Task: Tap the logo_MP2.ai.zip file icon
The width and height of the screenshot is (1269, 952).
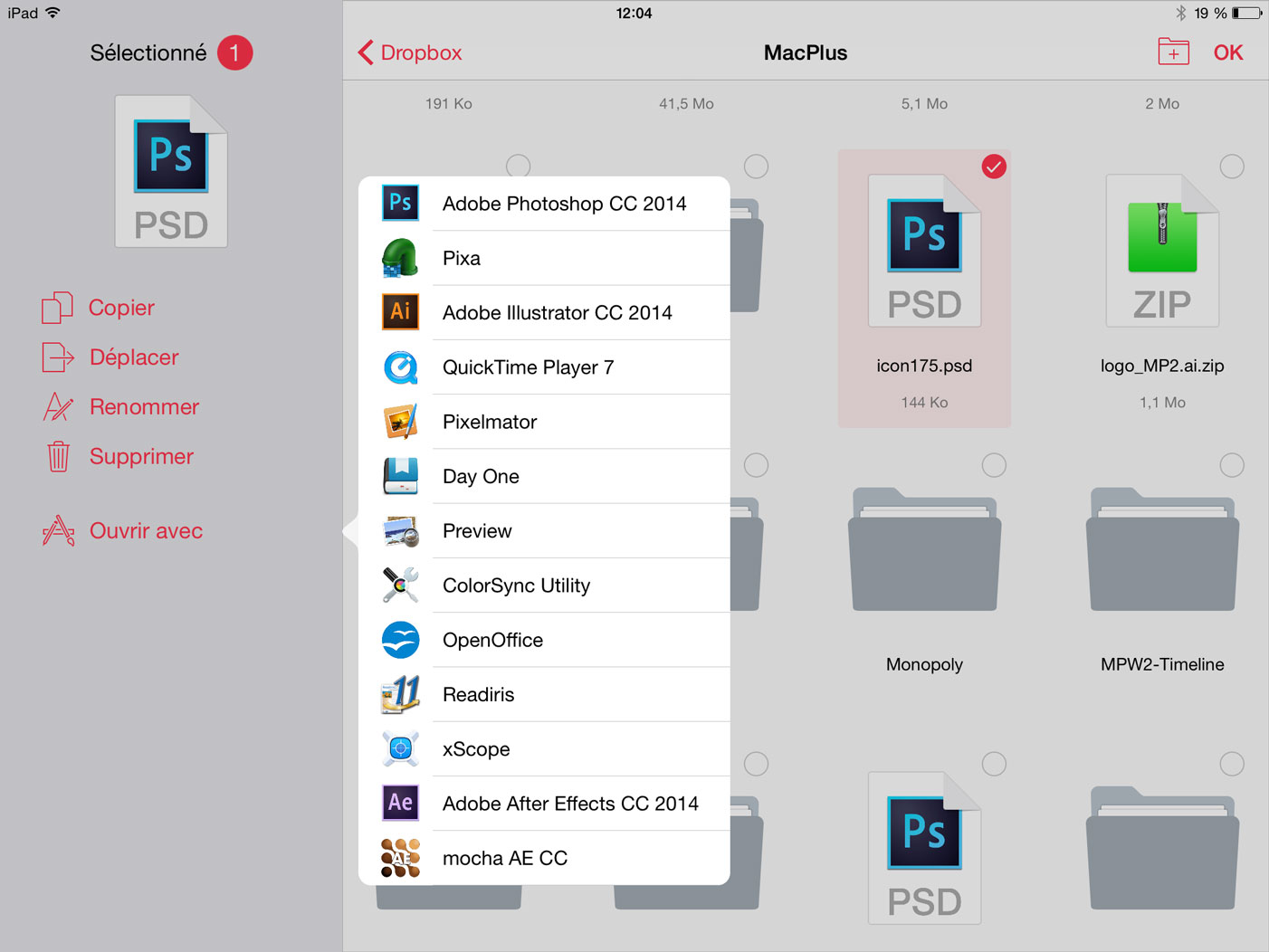Action: pos(1162,251)
